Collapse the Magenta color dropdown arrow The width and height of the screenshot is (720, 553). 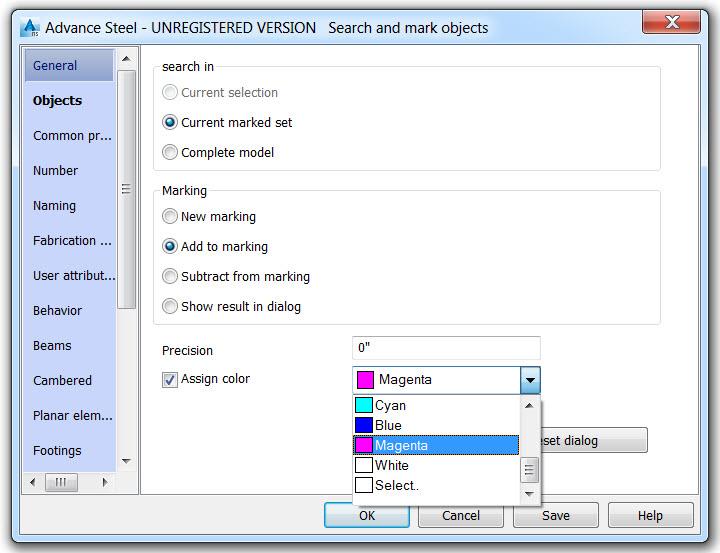[x=530, y=380]
